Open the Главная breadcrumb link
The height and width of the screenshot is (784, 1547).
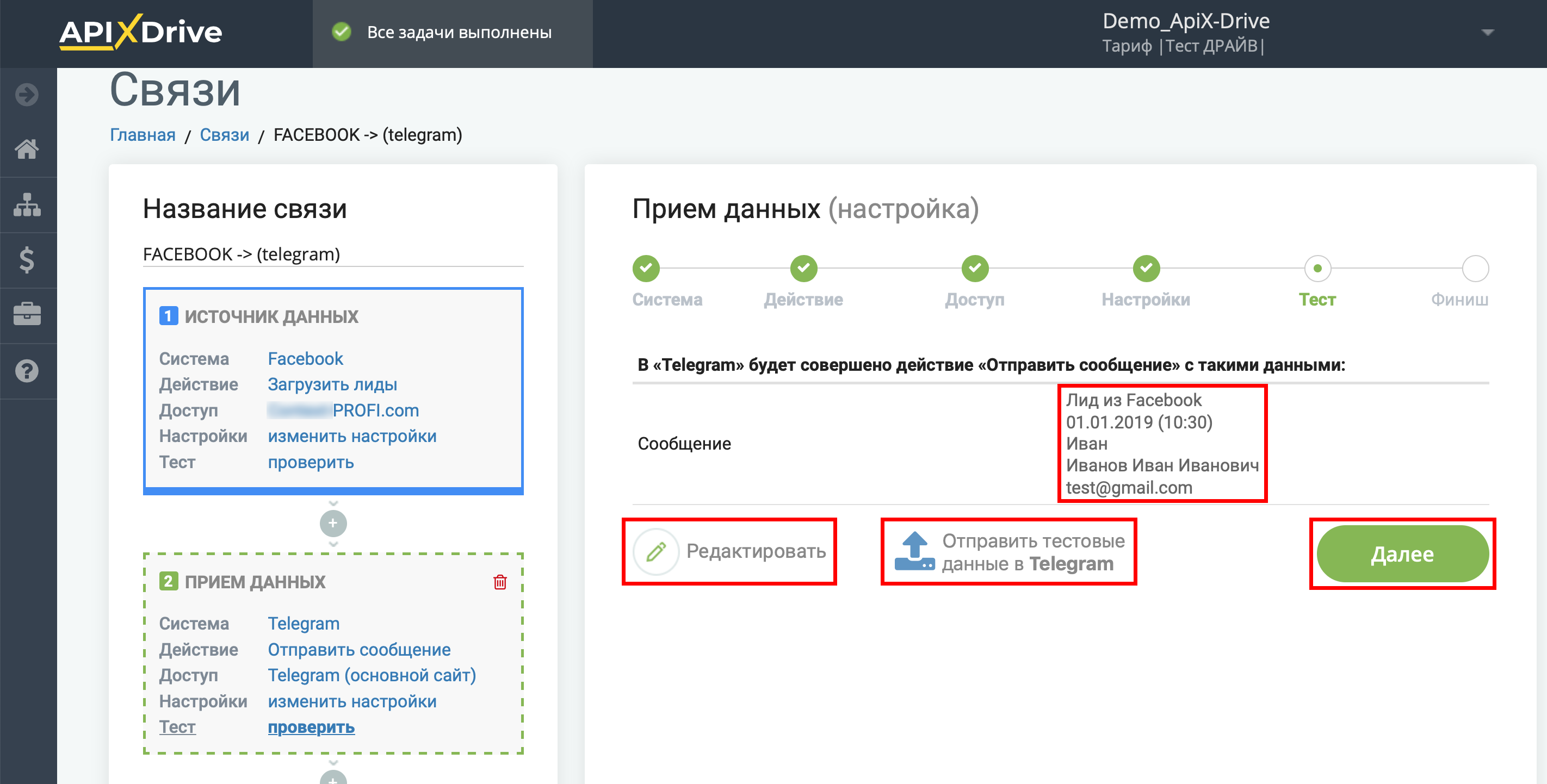pos(143,134)
